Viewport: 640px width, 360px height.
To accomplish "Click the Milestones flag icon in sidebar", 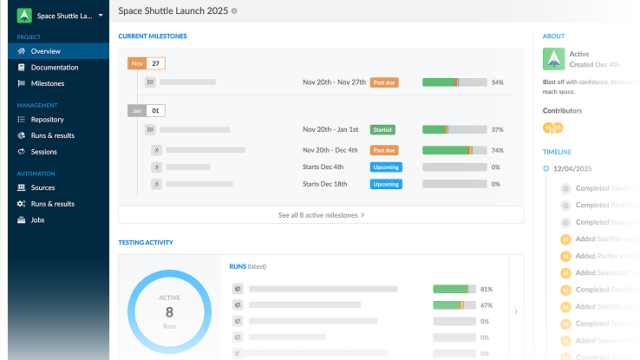I will point(21,83).
